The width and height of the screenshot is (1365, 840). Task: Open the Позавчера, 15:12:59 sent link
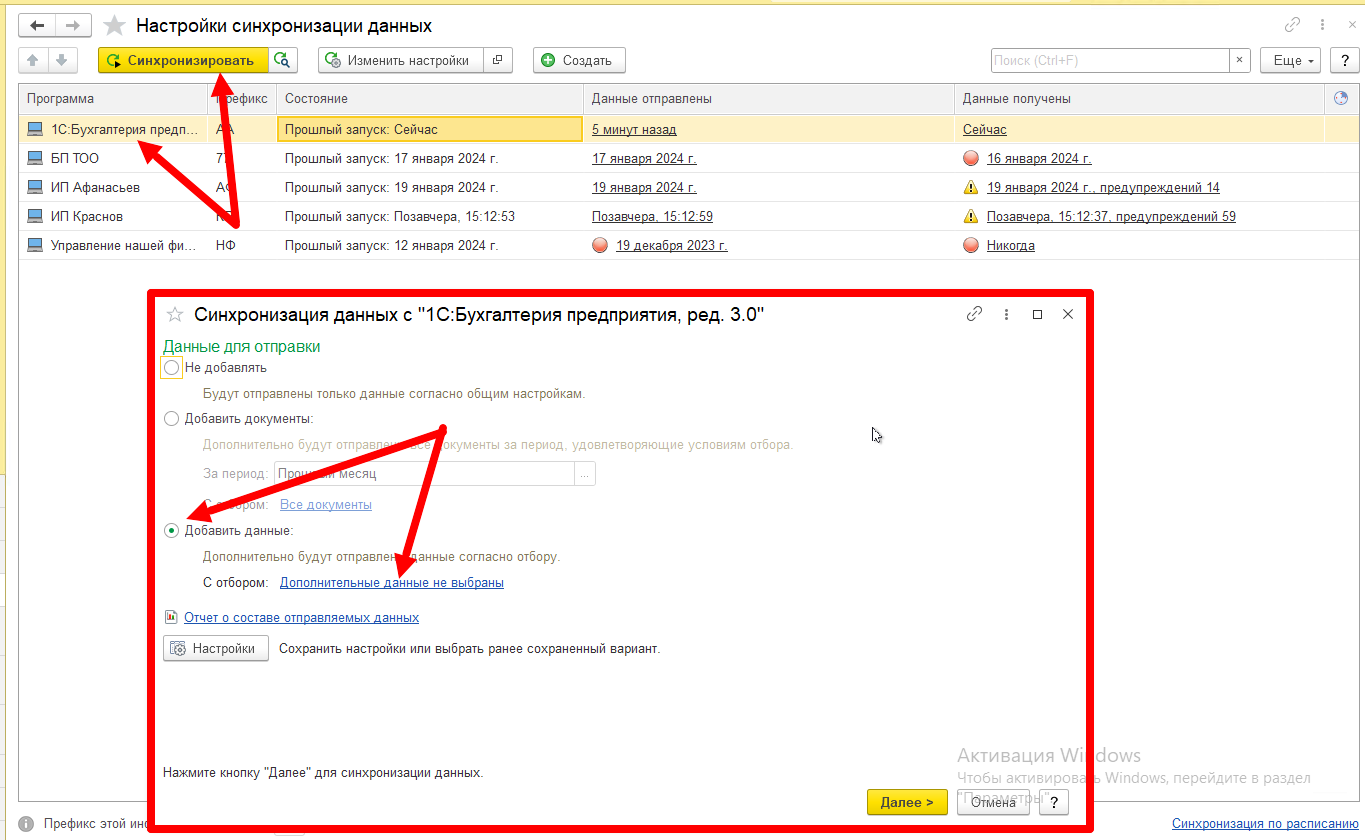pos(652,216)
